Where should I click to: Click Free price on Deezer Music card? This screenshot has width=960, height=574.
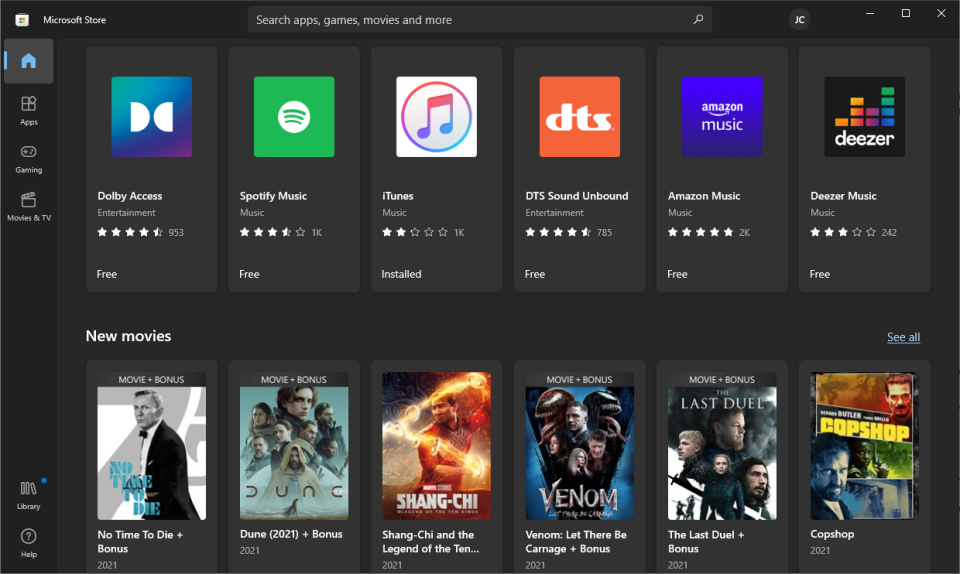point(820,274)
